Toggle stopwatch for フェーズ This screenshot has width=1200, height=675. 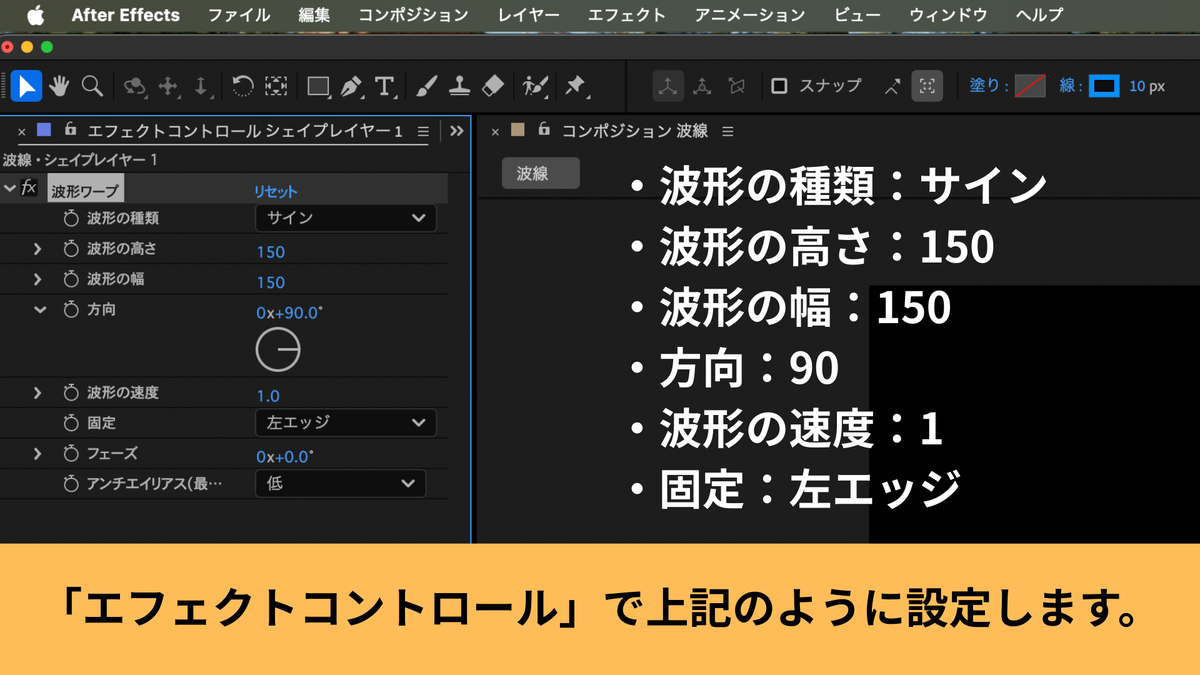click(71, 454)
